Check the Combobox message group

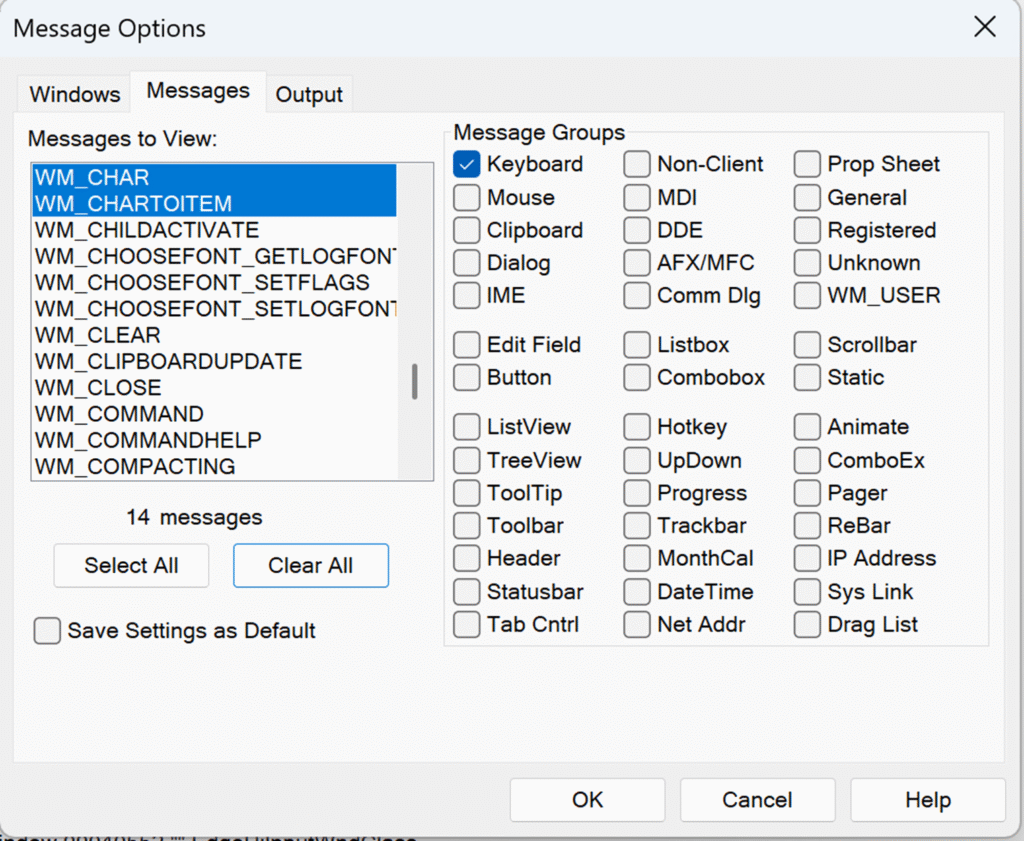click(637, 378)
